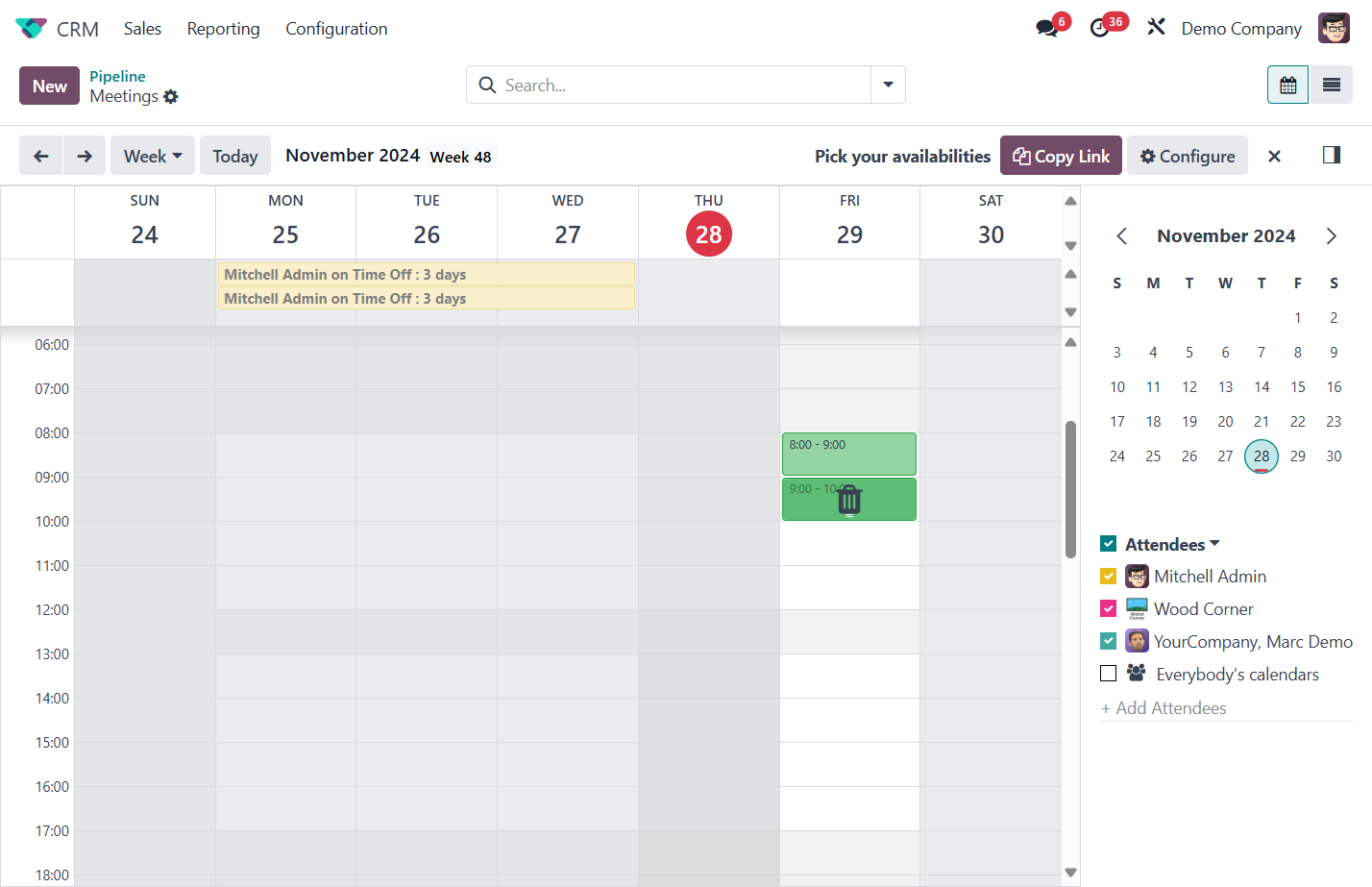Select day 22 in mini calendar
This screenshot has height=887, width=1372.
coord(1297,421)
